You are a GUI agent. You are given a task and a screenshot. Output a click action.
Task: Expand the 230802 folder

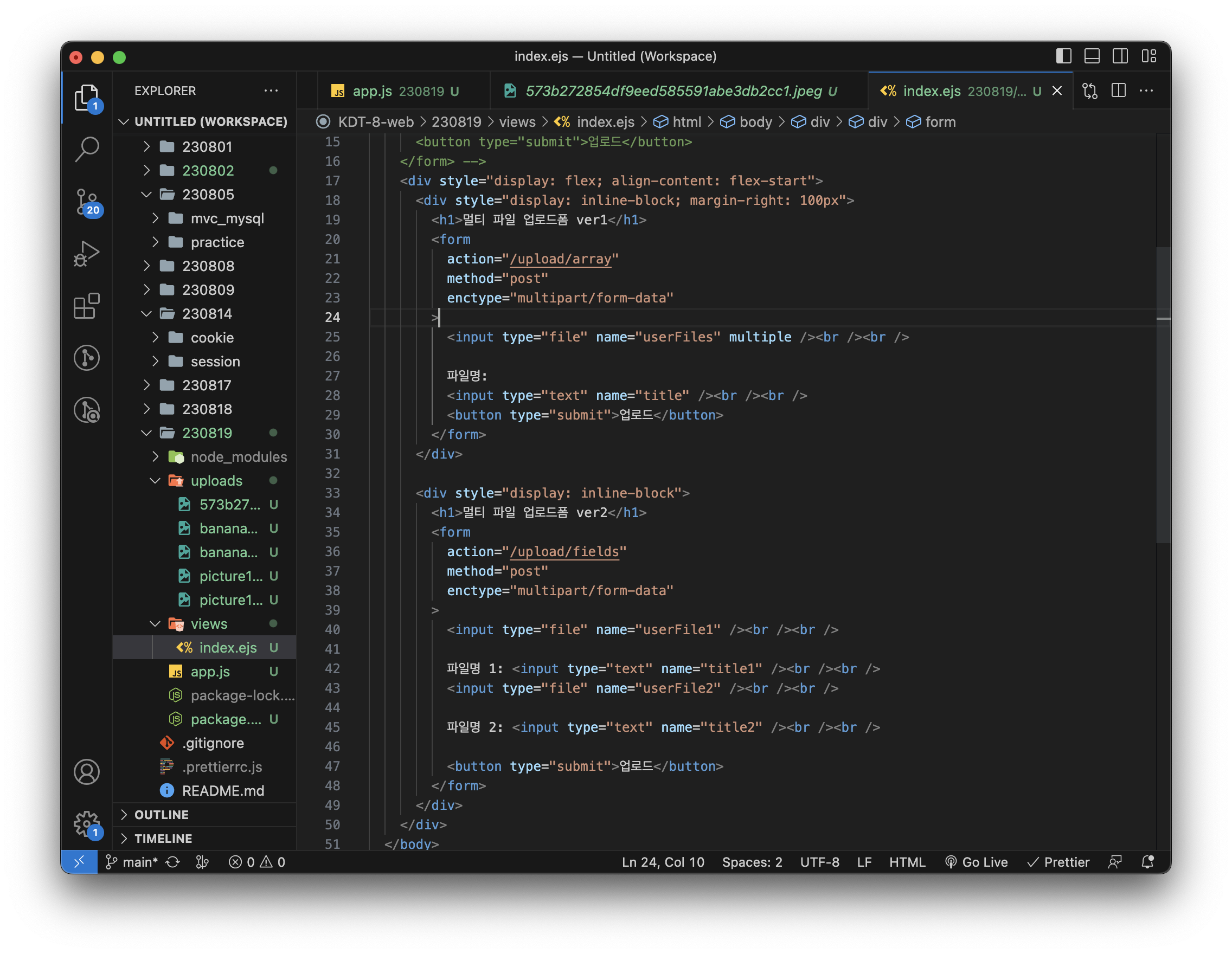[204, 170]
